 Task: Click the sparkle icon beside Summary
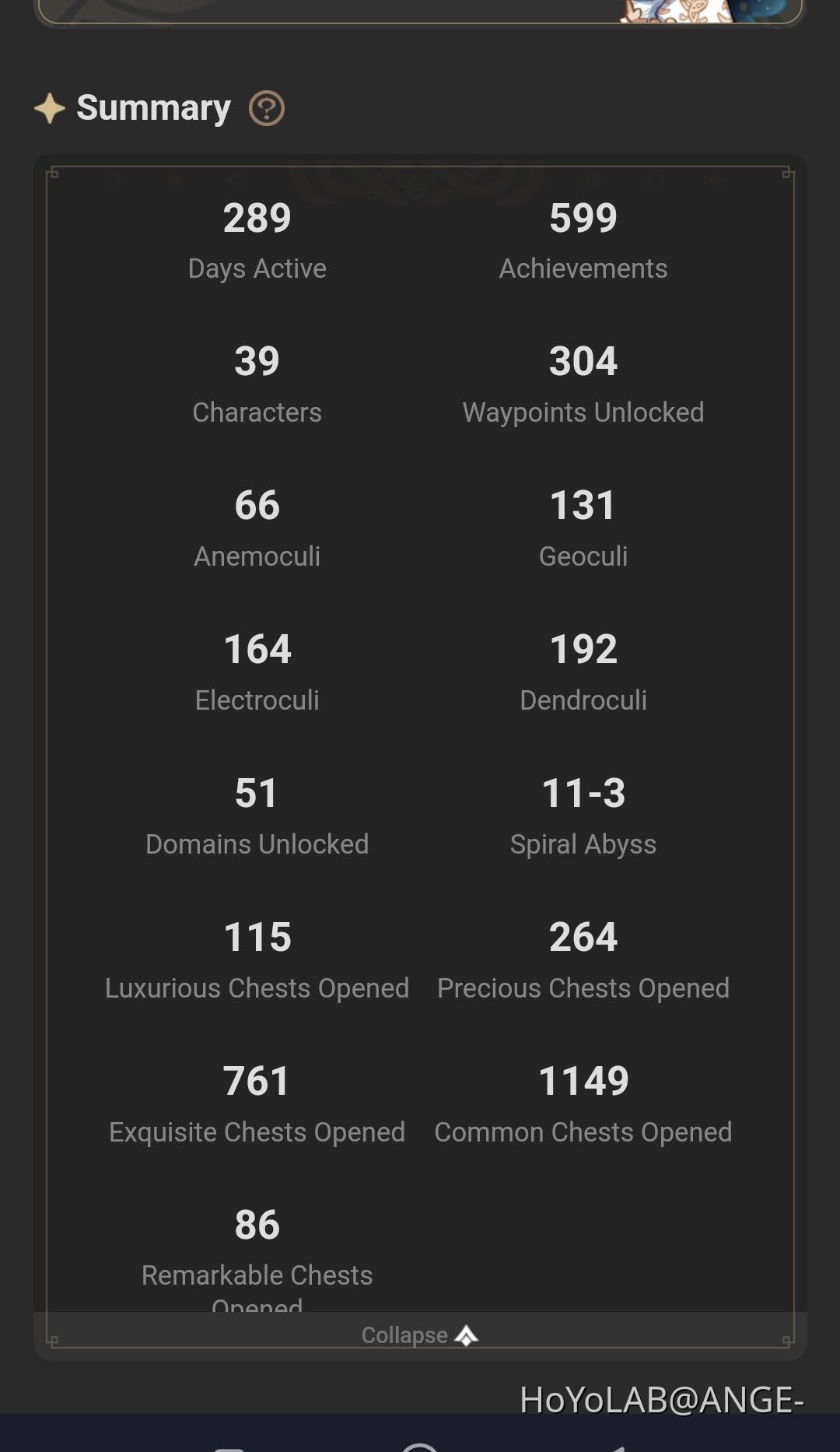click(51, 107)
